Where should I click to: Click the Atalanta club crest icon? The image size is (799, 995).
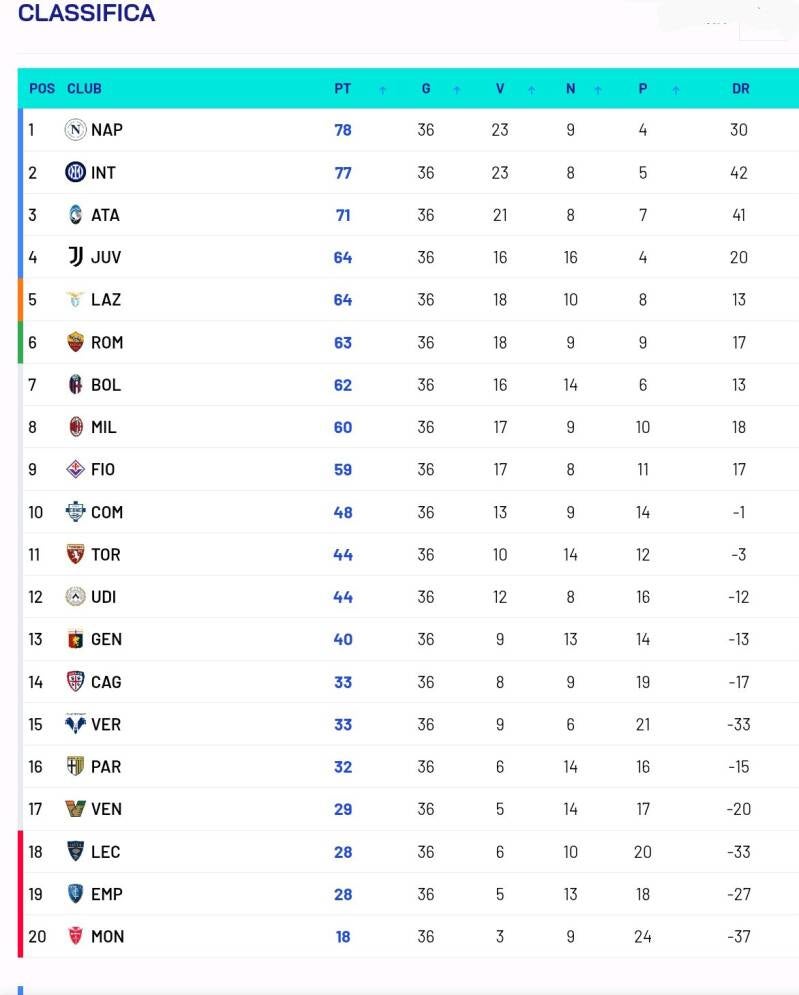(x=76, y=215)
